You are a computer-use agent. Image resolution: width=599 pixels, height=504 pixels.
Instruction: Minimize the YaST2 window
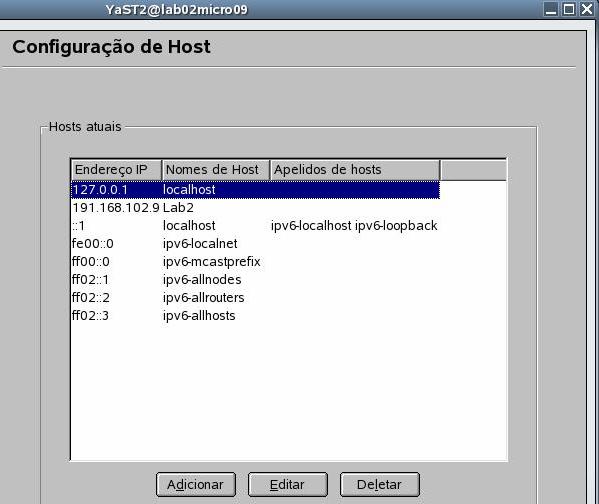pyautogui.click(x=550, y=9)
